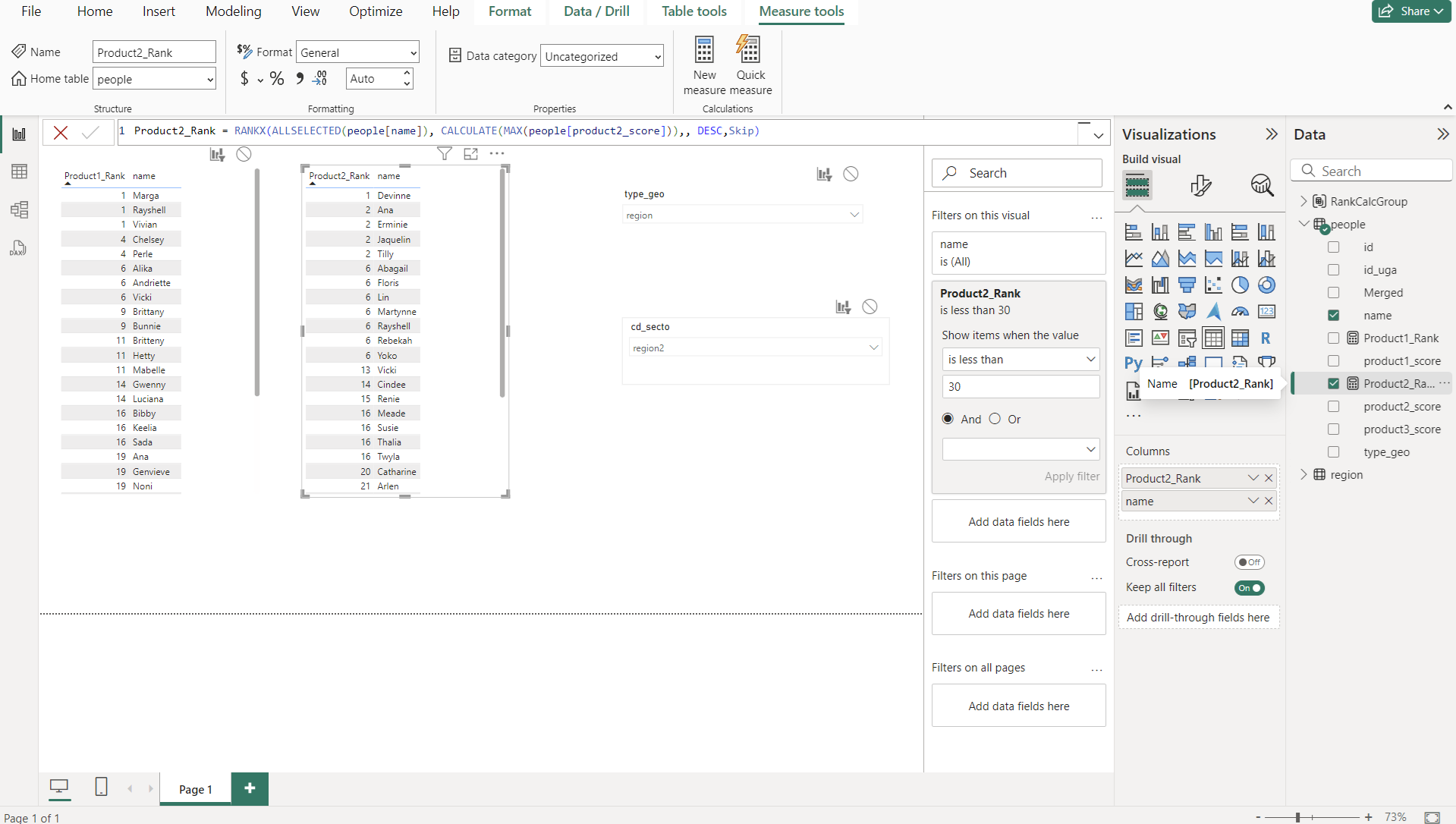1456x824 pixels.
Task: Click the zoom slider handle
Action: (1298, 817)
